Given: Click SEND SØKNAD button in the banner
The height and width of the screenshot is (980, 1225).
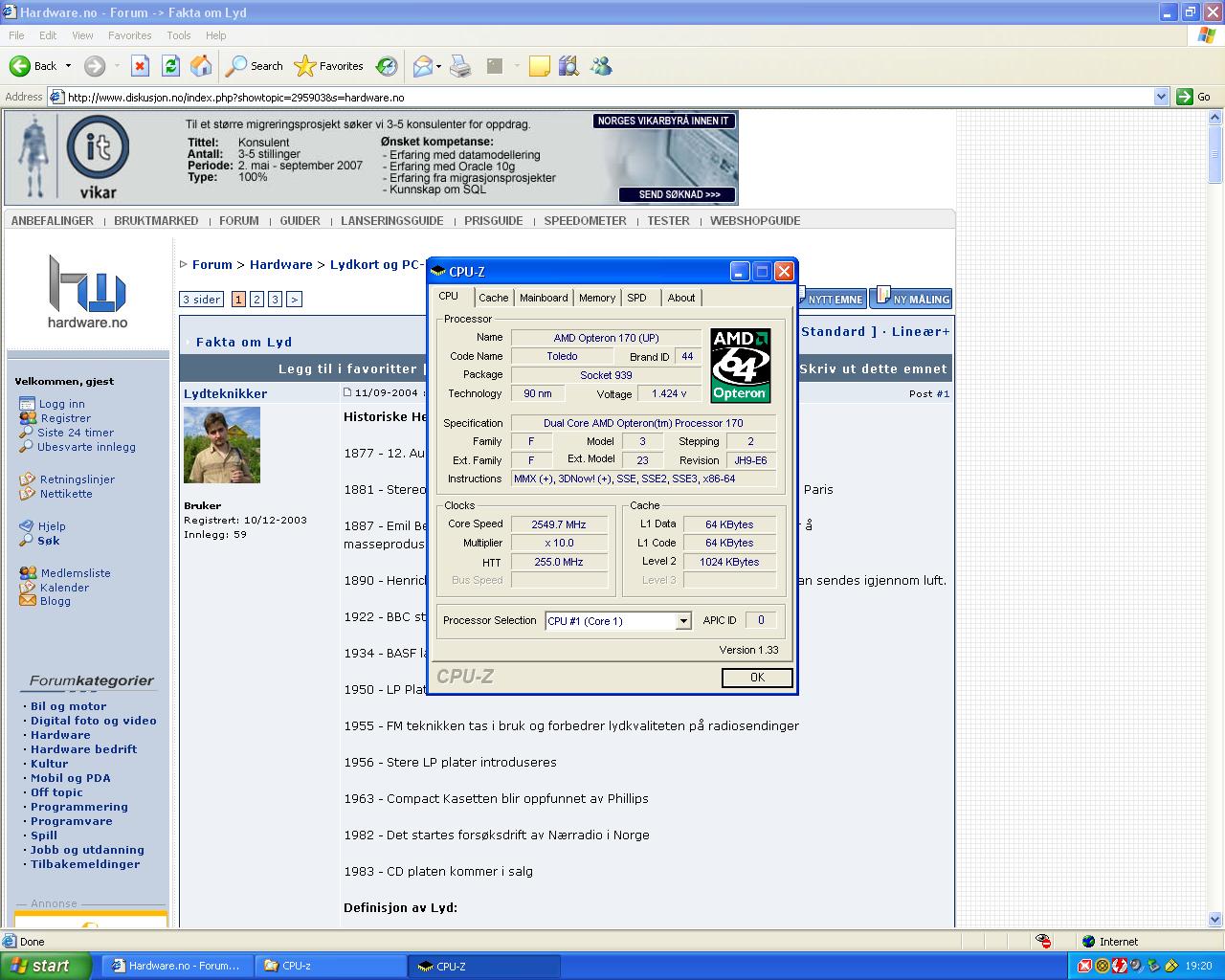Looking at the screenshot, I should [678, 194].
